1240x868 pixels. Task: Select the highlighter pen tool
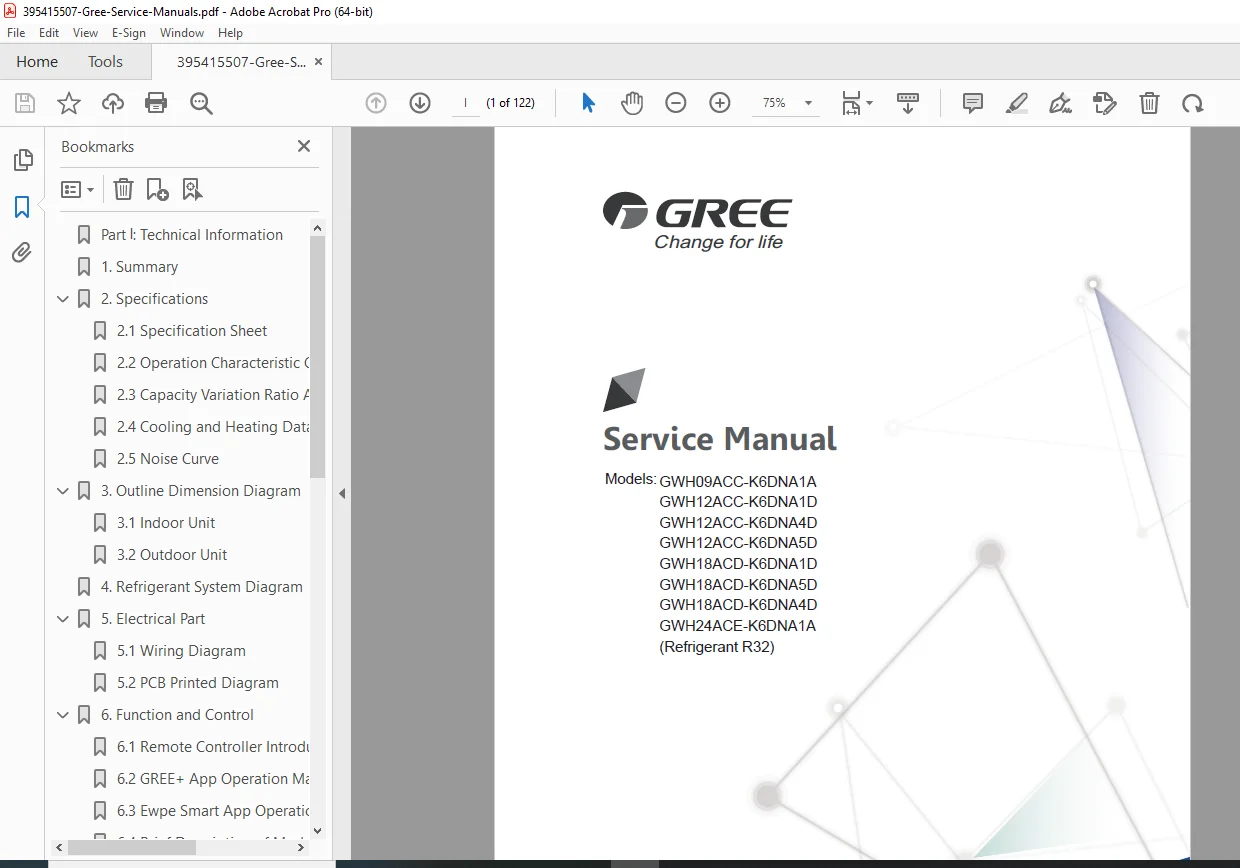pos(1017,103)
